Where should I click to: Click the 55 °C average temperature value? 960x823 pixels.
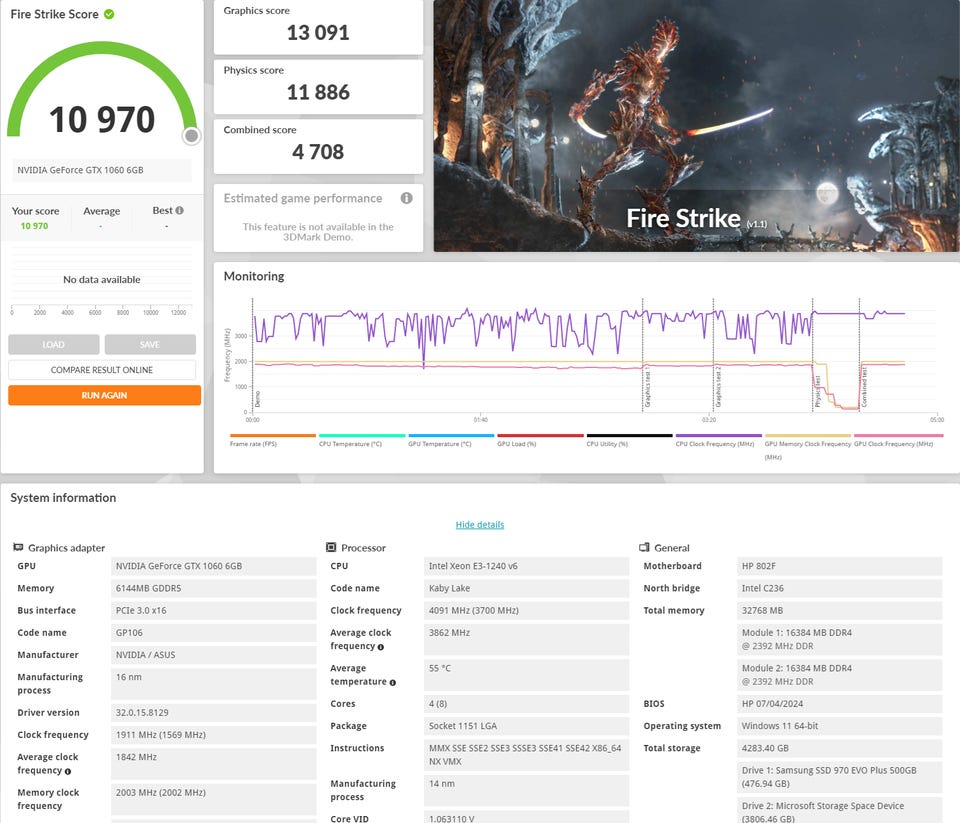(526, 675)
